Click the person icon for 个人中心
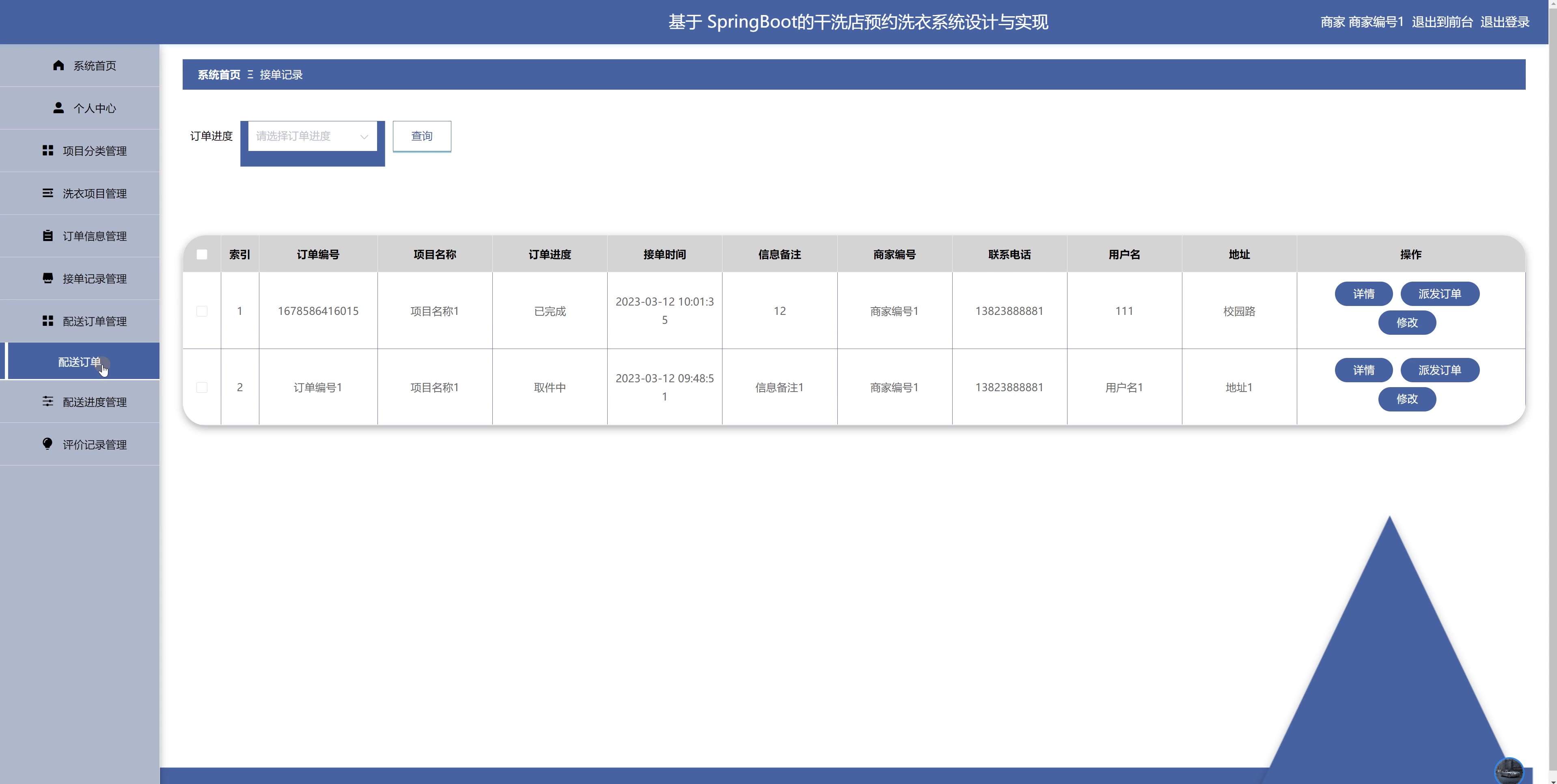This screenshot has width=1557, height=784. pyautogui.click(x=58, y=108)
